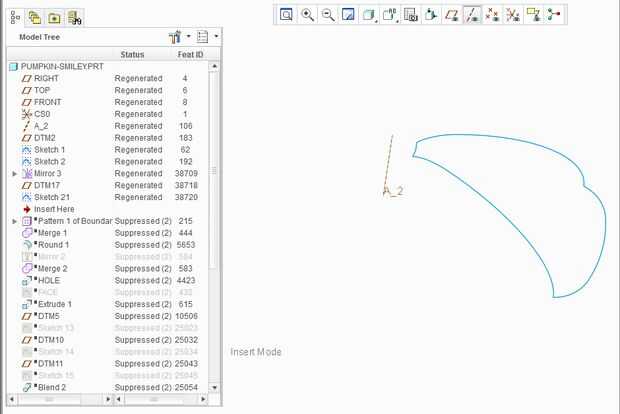Select the DTM11 suppressed plane
The width and height of the screenshot is (620, 414).
(x=51, y=363)
